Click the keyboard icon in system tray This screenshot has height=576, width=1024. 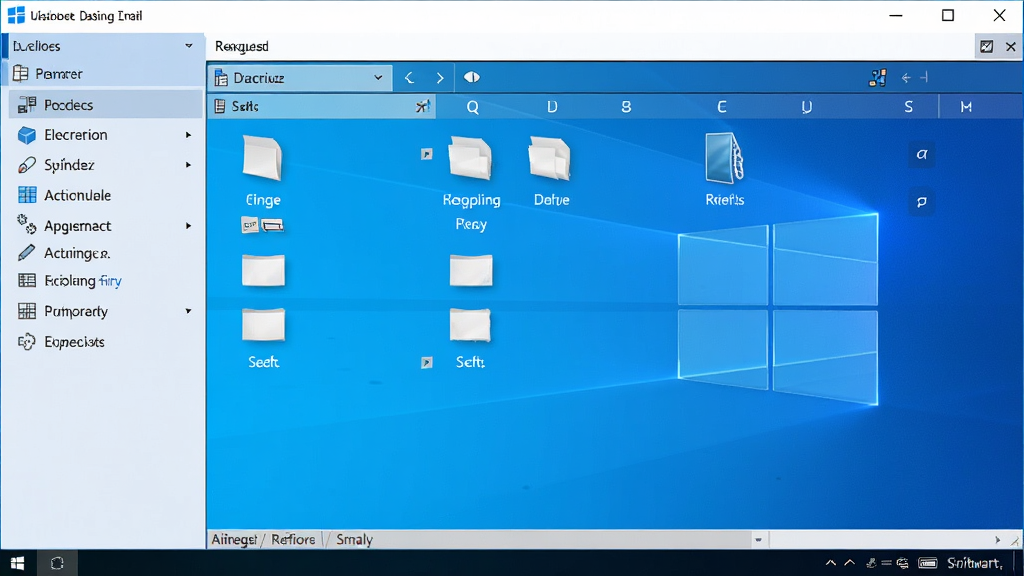point(927,563)
